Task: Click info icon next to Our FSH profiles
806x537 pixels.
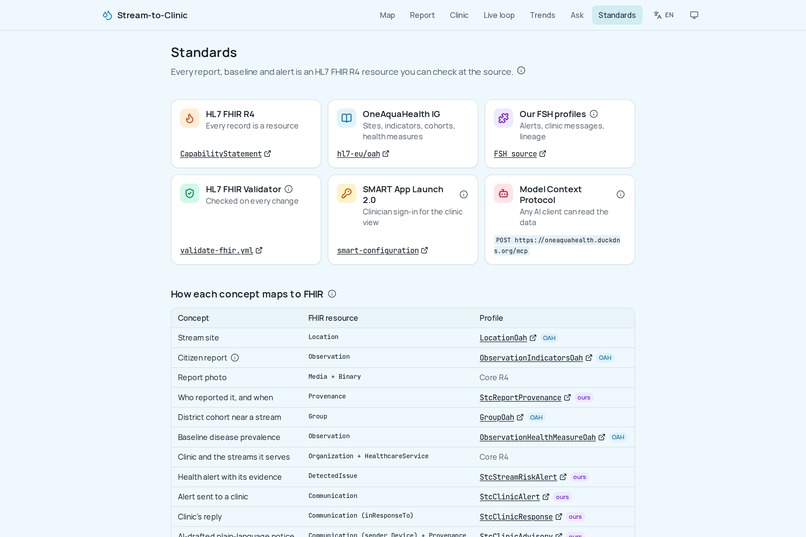Action: coord(594,114)
